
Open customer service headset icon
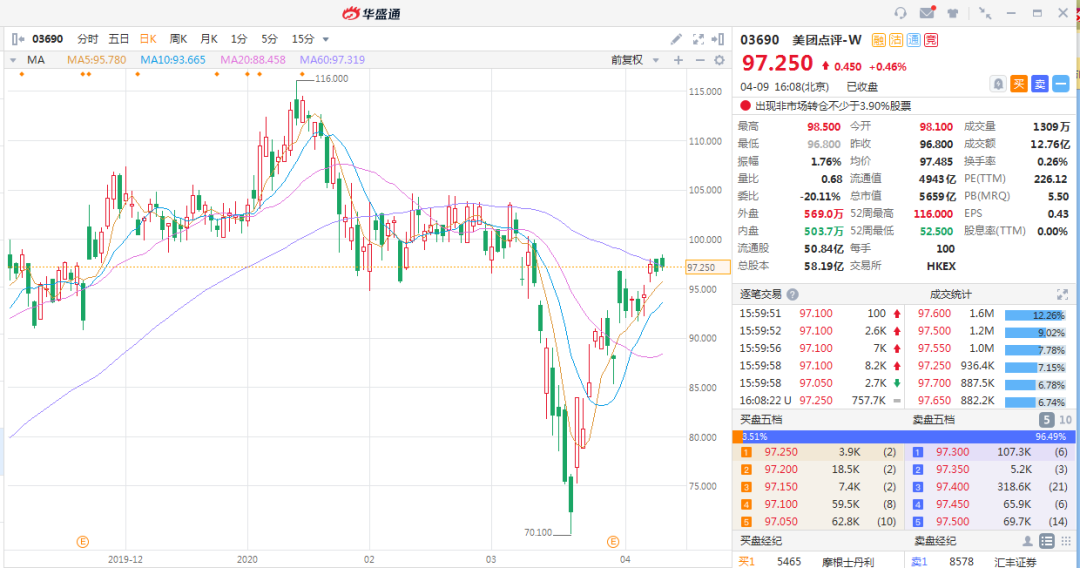[x=900, y=13]
